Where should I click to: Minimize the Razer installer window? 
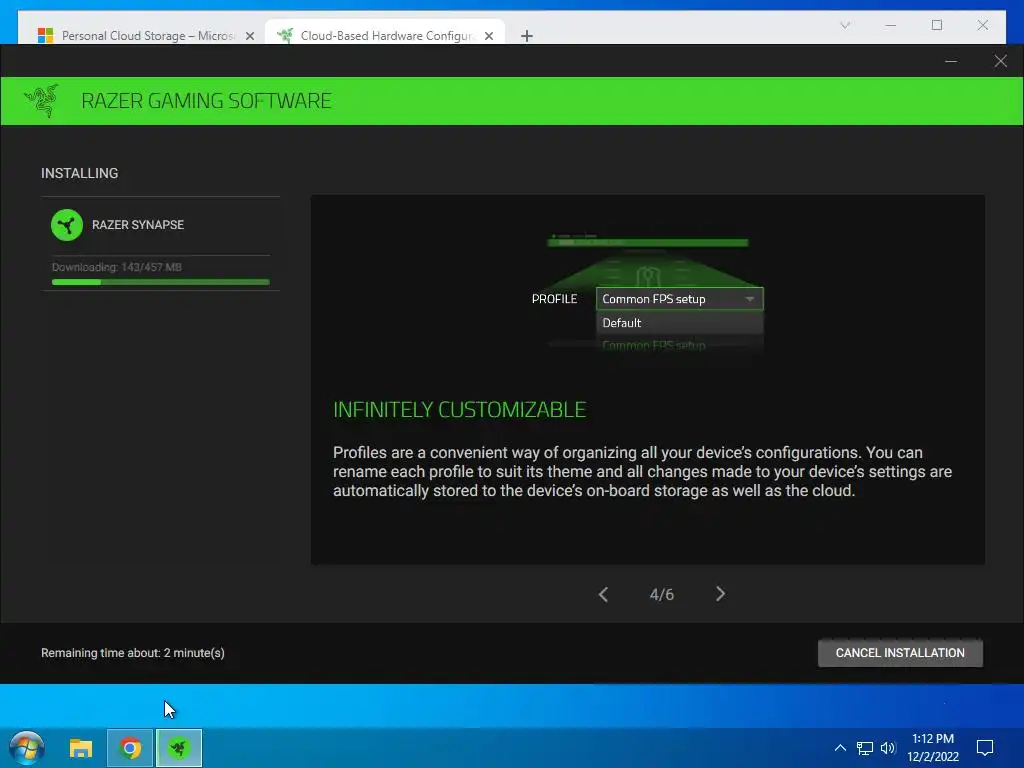coord(951,61)
